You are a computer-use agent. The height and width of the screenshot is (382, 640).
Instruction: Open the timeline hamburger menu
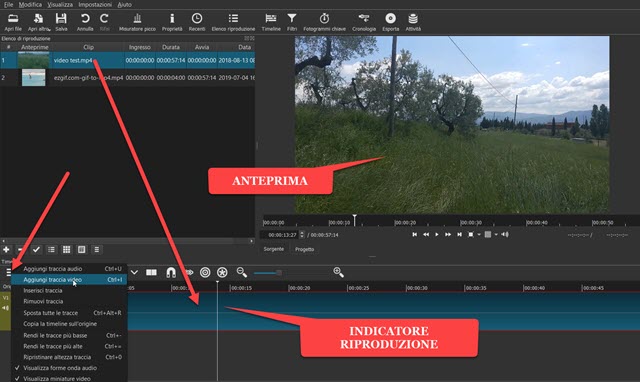pos(8,272)
